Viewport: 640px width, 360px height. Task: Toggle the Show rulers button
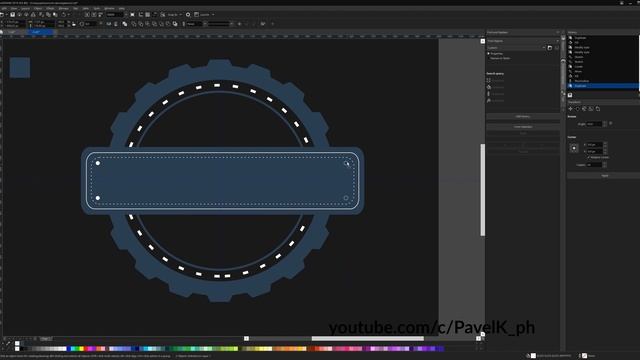(141, 15)
